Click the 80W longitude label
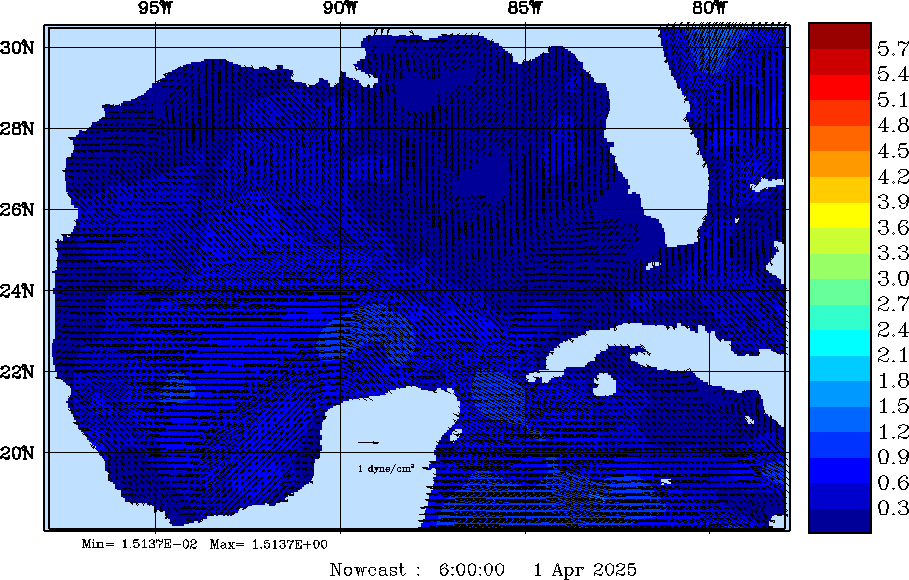 click(x=710, y=8)
